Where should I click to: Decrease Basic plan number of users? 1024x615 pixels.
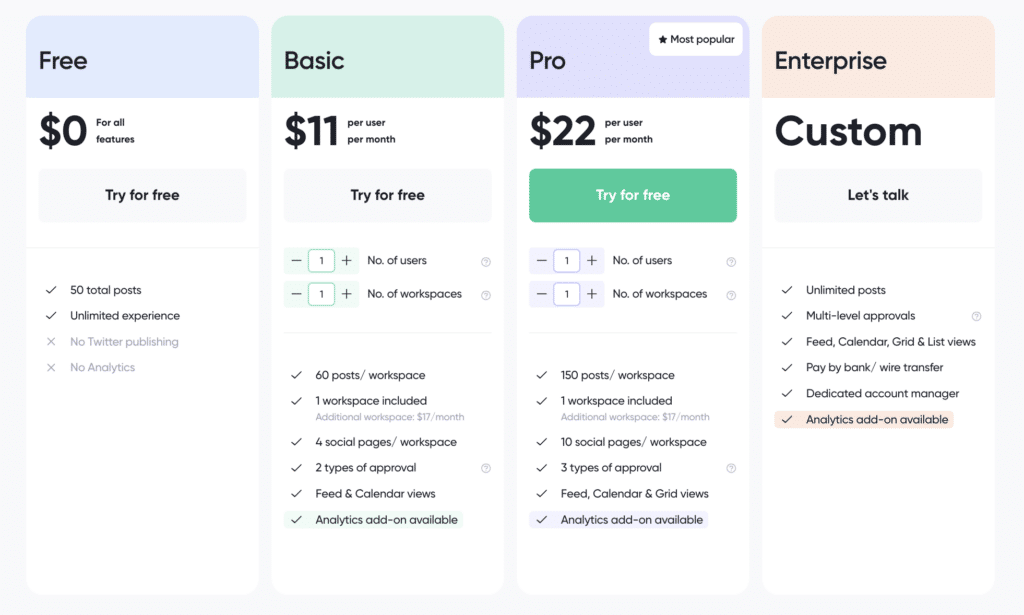pos(296,261)
